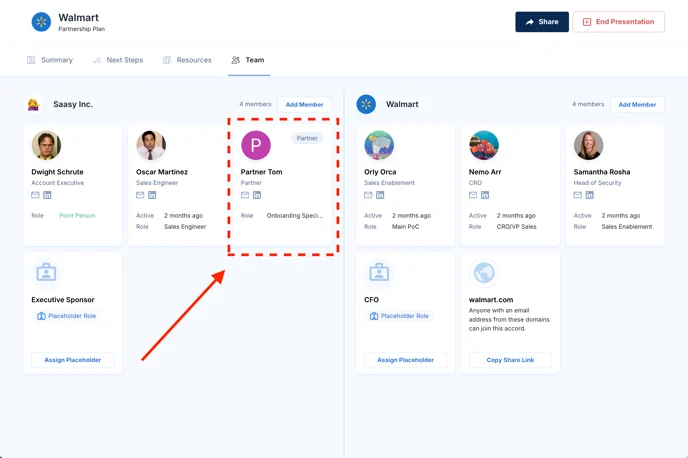Open Samantha Rosha's LinkedIn icon
This screenshot has width=688, height=458.
point(590,195)
